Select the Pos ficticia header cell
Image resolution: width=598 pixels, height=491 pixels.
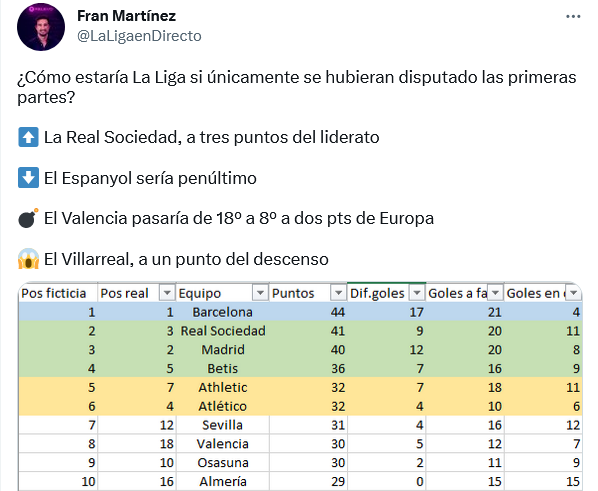point(58,293)
